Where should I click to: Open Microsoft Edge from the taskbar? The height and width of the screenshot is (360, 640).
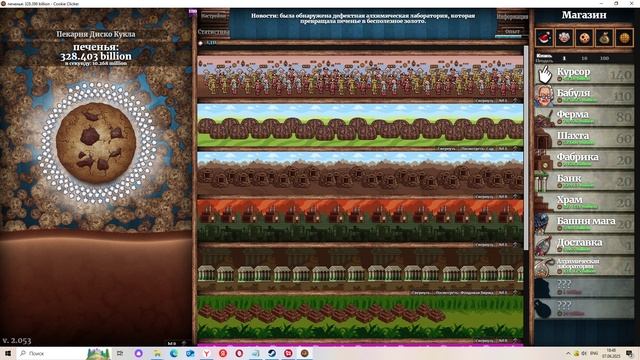[174, 353]
